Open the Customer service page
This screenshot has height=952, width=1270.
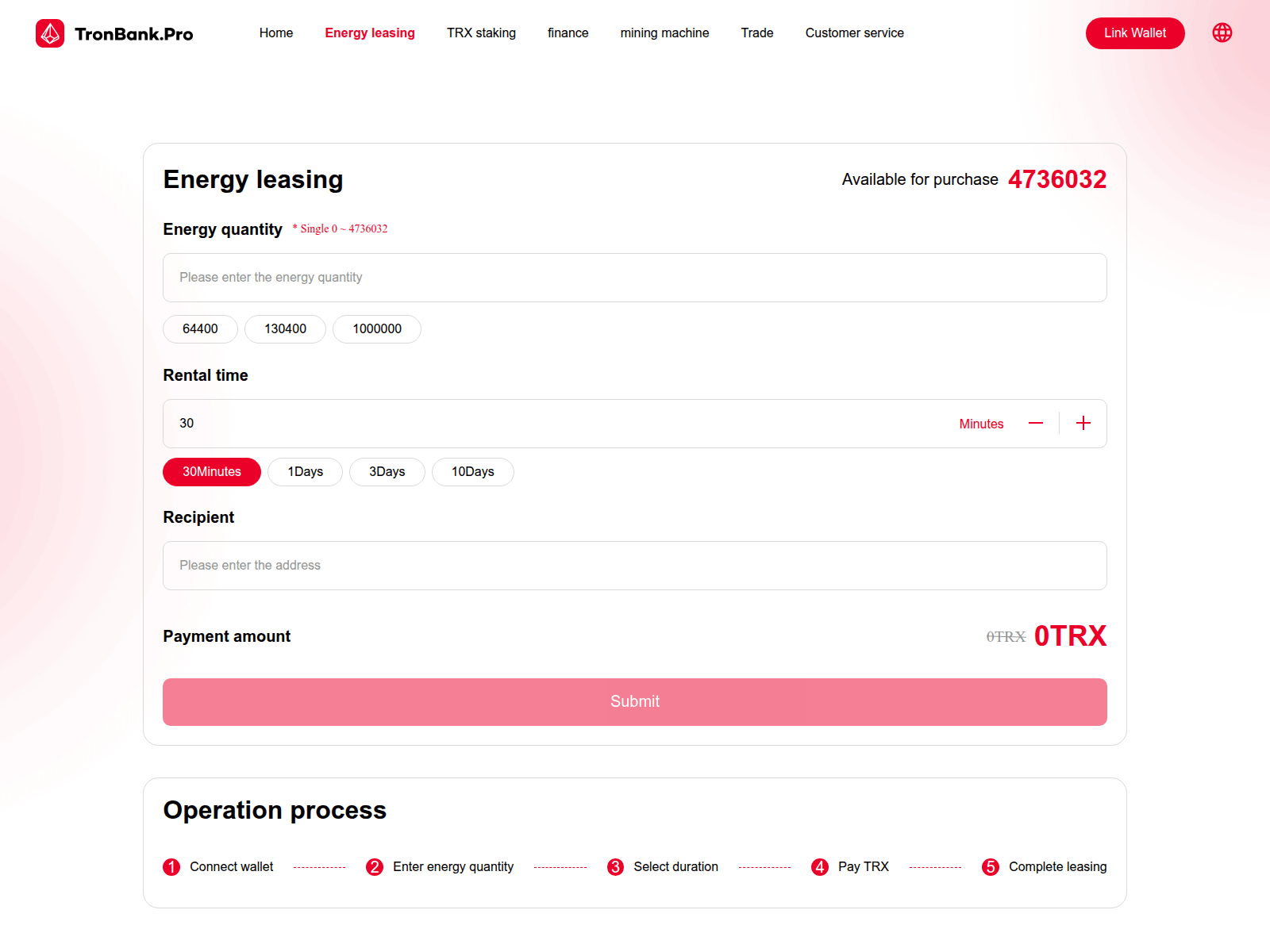854,33
